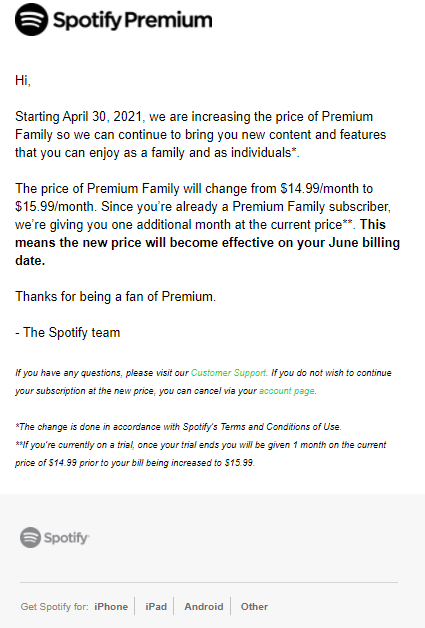Image resolution: width=425 pixels, height=628 pixels.
Task: Click the gray Spotify wordmark in footer
Action: (66, 538)
